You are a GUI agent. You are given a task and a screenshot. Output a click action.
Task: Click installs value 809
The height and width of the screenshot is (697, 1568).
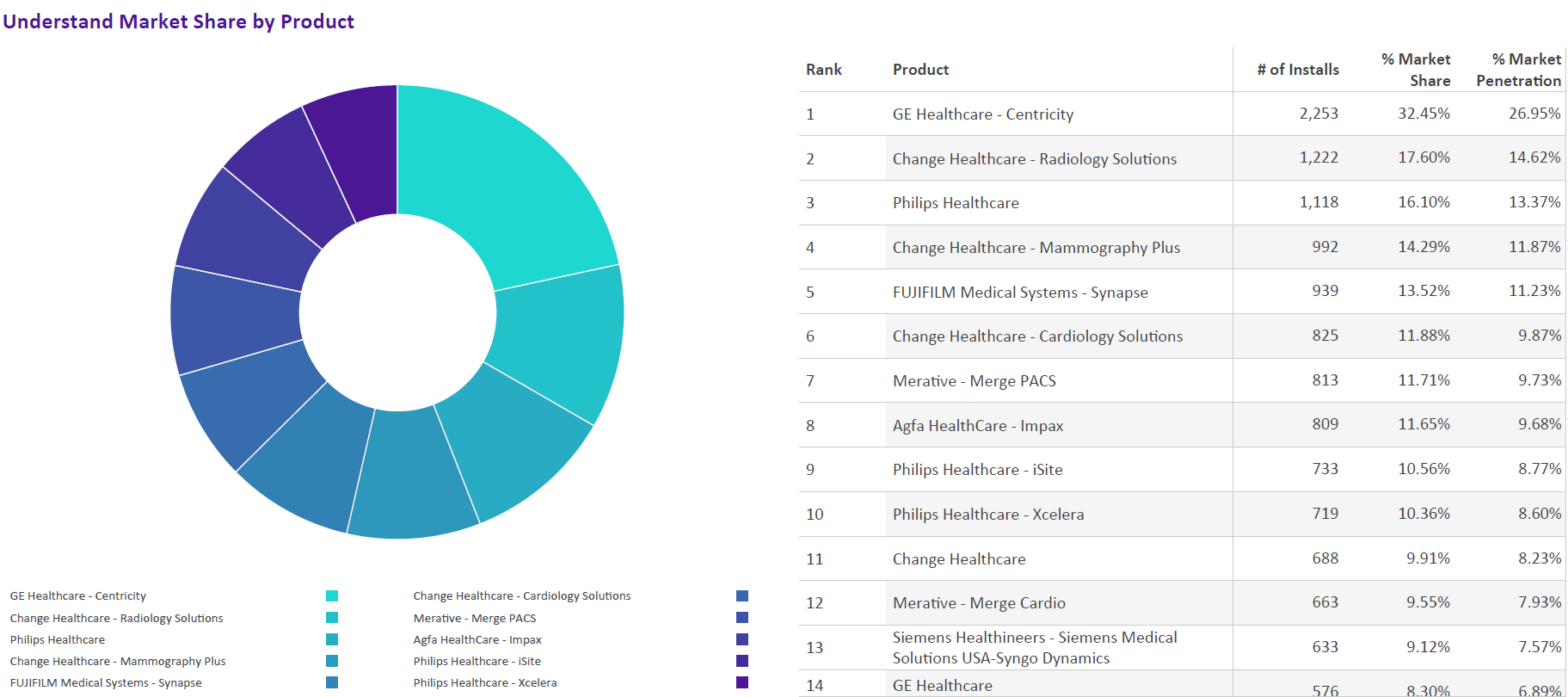pyautogui.click(x=1325, y=424)
